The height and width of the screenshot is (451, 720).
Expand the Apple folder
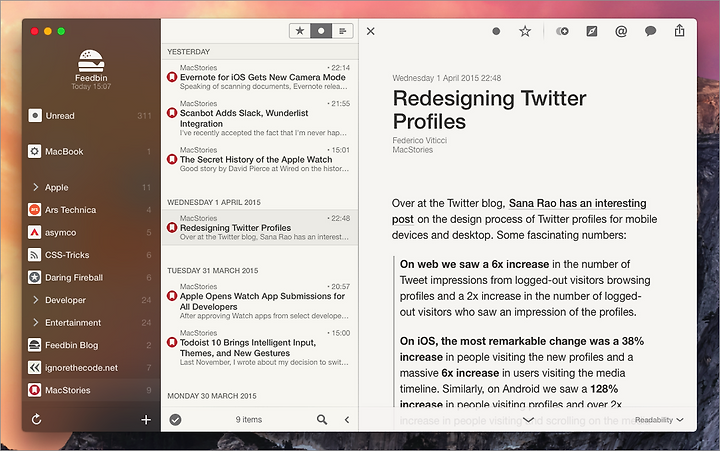pos(35,187)
